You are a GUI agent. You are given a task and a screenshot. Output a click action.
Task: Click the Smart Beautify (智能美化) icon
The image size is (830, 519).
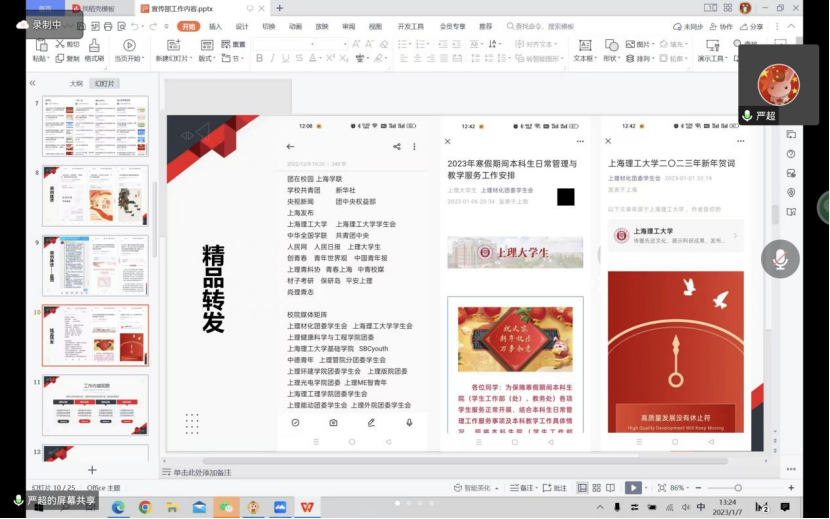[458, 488]
